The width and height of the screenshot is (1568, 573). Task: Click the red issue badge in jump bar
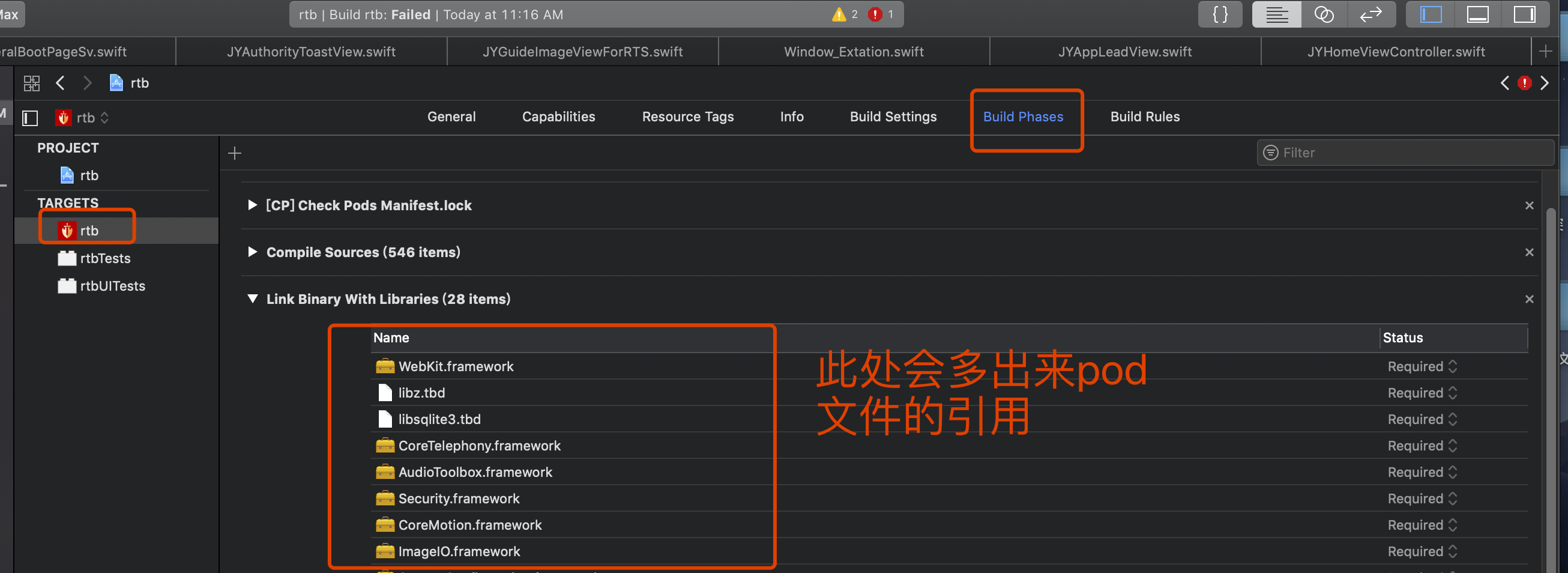[x=1524, y=83]
